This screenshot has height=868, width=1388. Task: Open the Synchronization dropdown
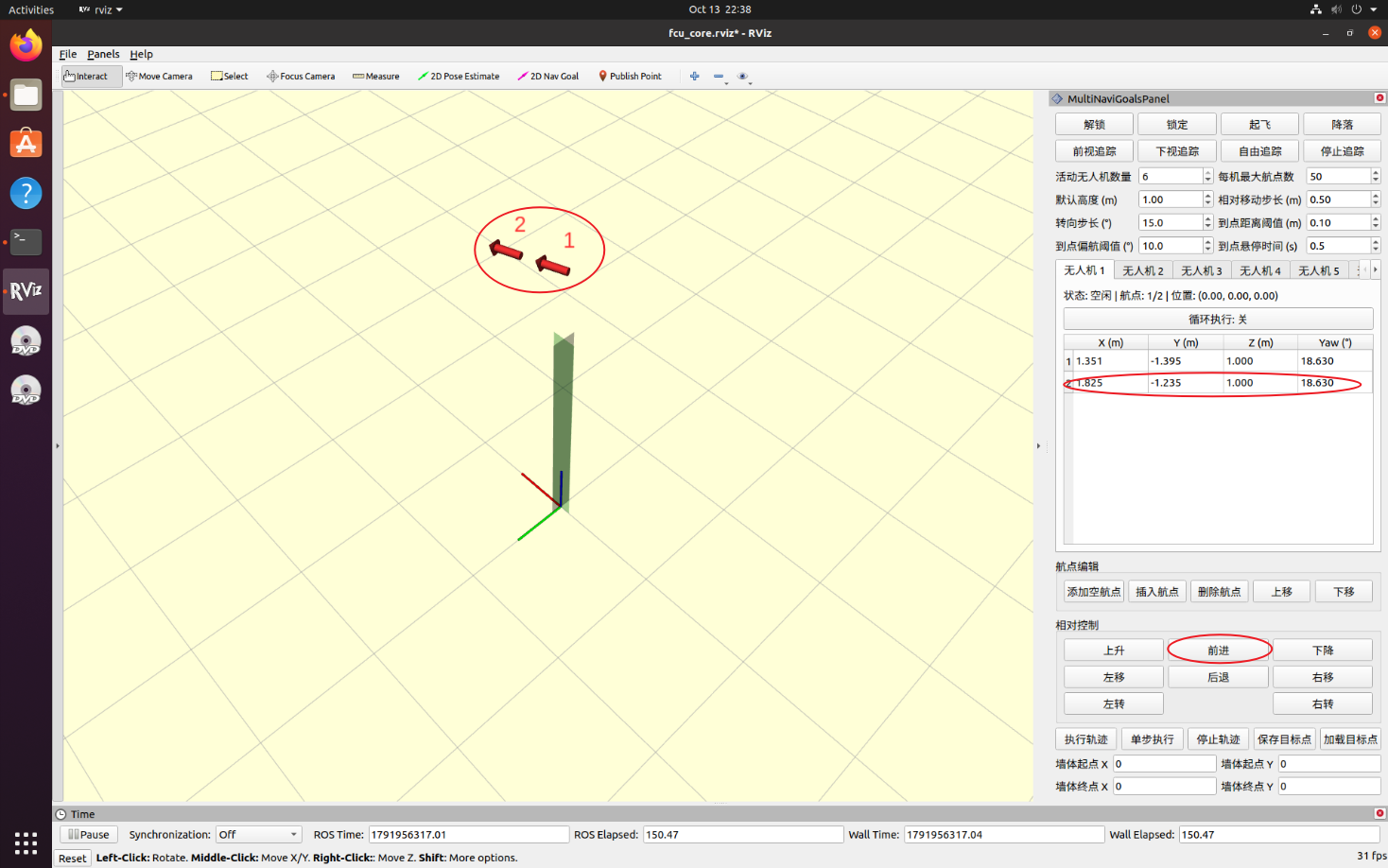click(258, 835)
